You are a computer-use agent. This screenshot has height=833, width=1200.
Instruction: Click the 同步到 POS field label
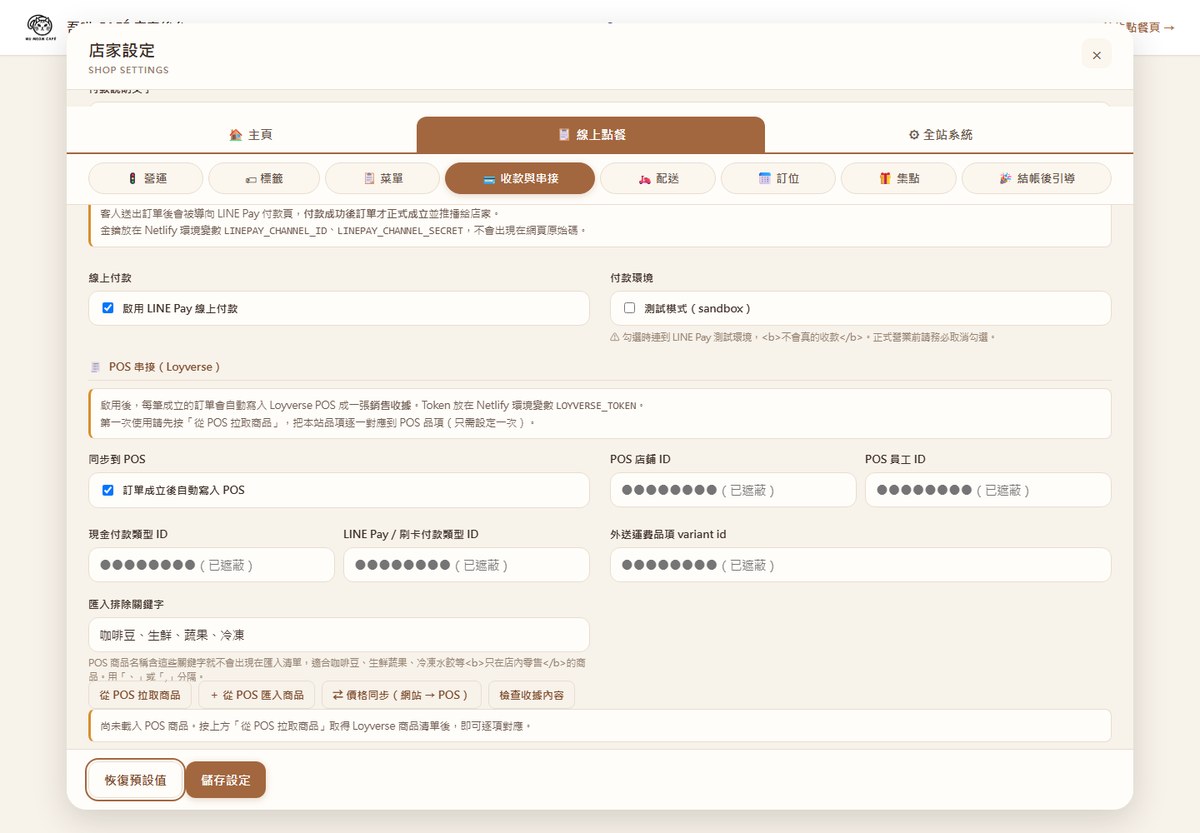[117, 459]
